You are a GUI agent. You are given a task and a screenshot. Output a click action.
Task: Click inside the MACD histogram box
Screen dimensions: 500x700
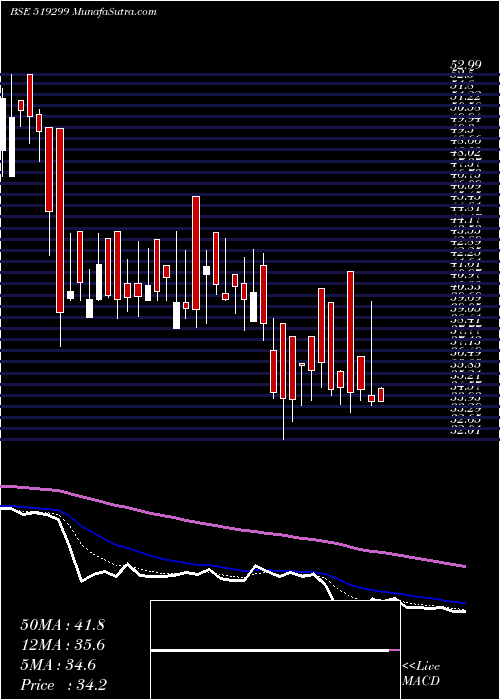tap(275, 650)
